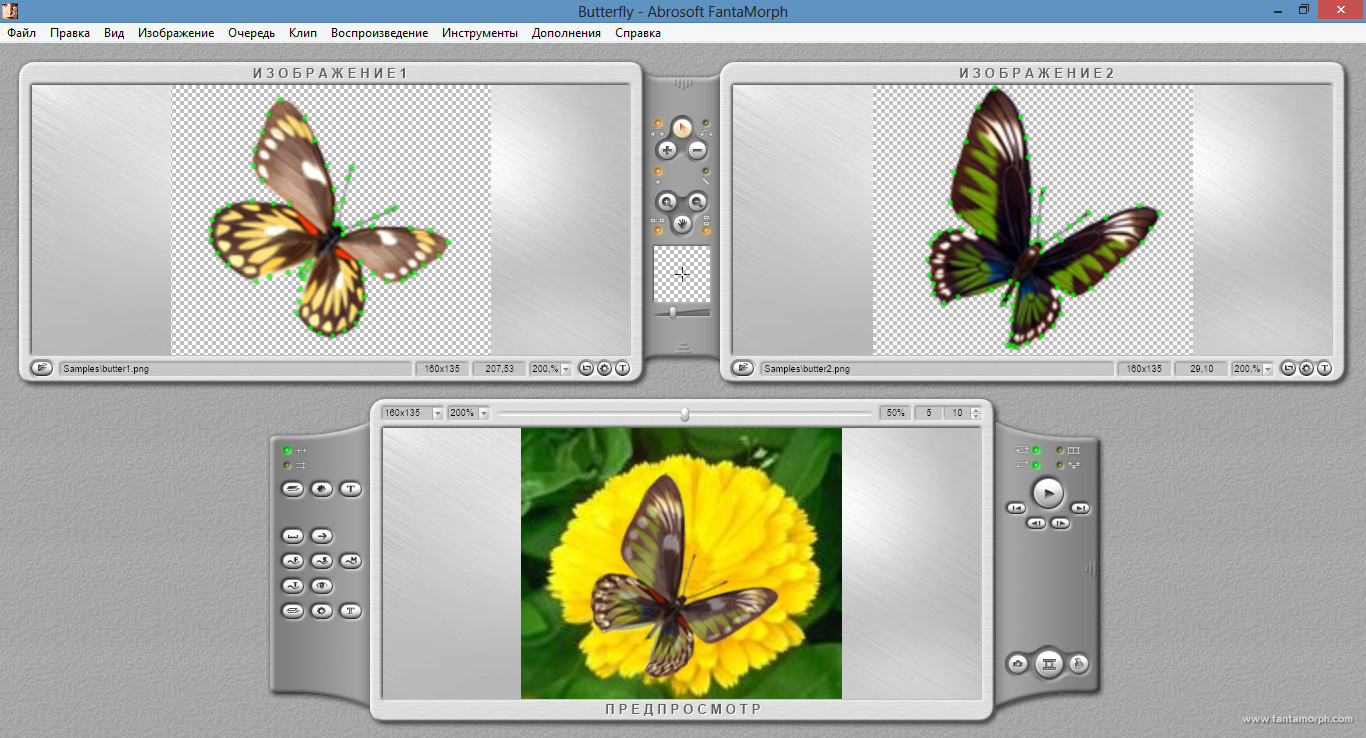Expand Image 1 zoom 200% dropdown
This screenshot has height=738, width=1366.
(x=565, y=369)
